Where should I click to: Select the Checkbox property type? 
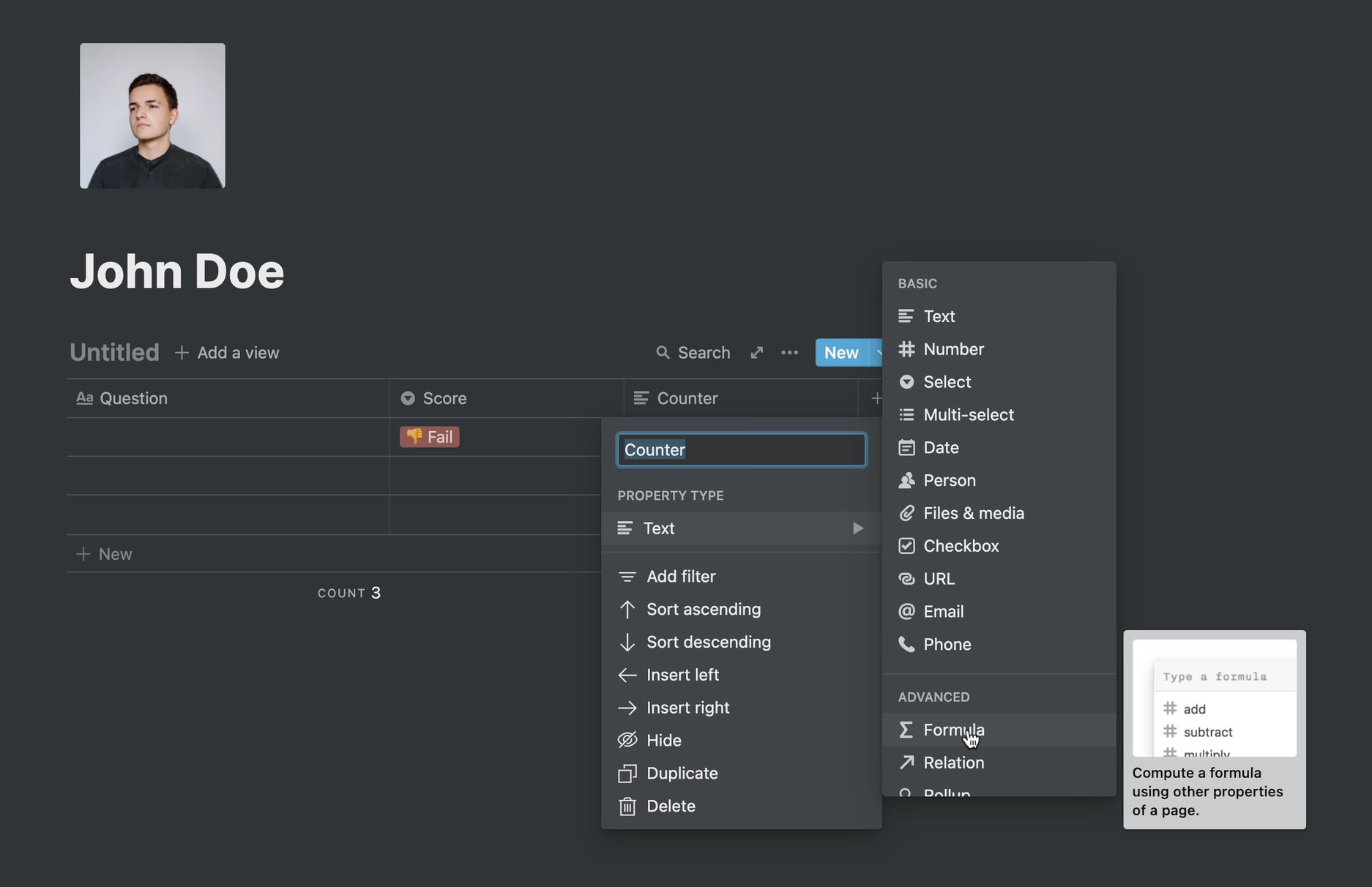tap(999, 546)
